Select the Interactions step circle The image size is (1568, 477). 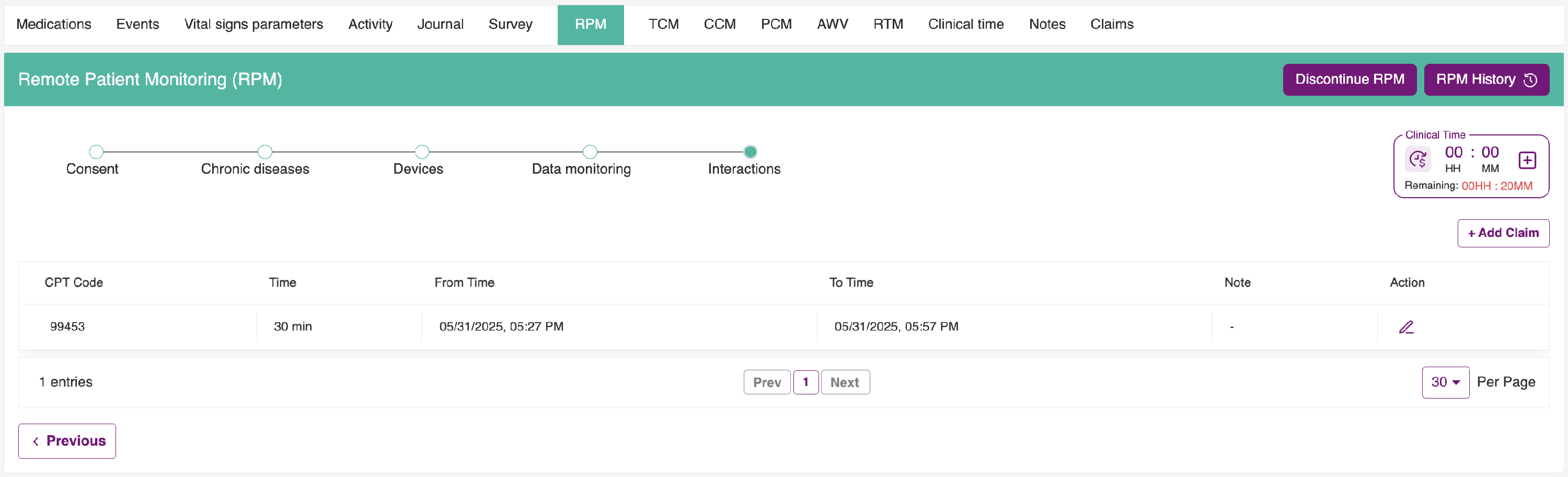pos(751,152)
